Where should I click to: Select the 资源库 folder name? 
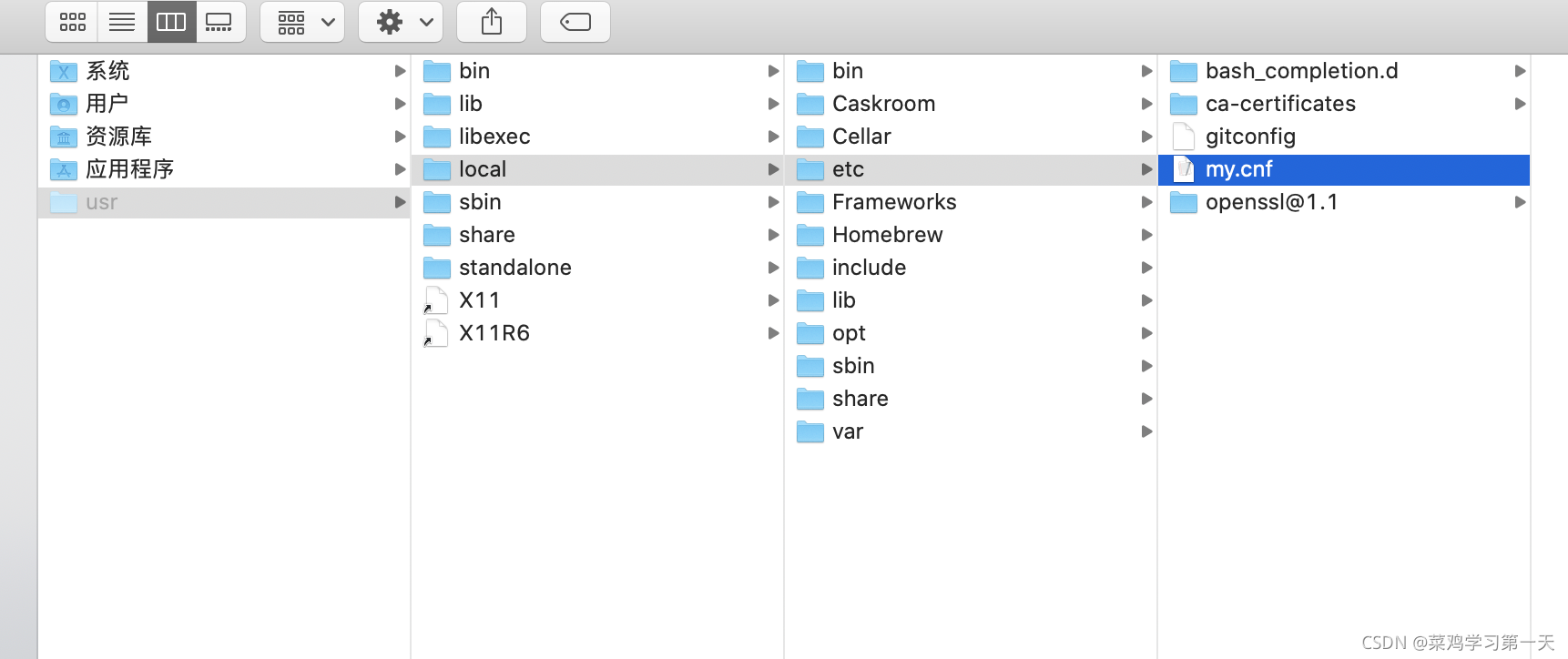119,137
